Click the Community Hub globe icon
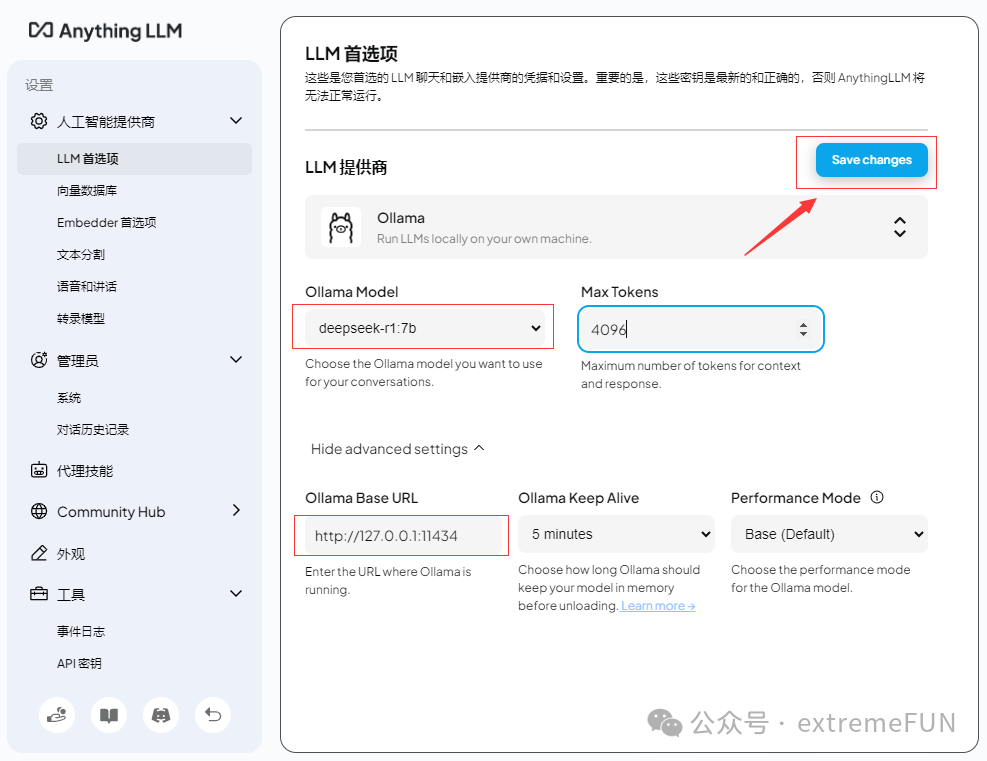 click(39, 511)
